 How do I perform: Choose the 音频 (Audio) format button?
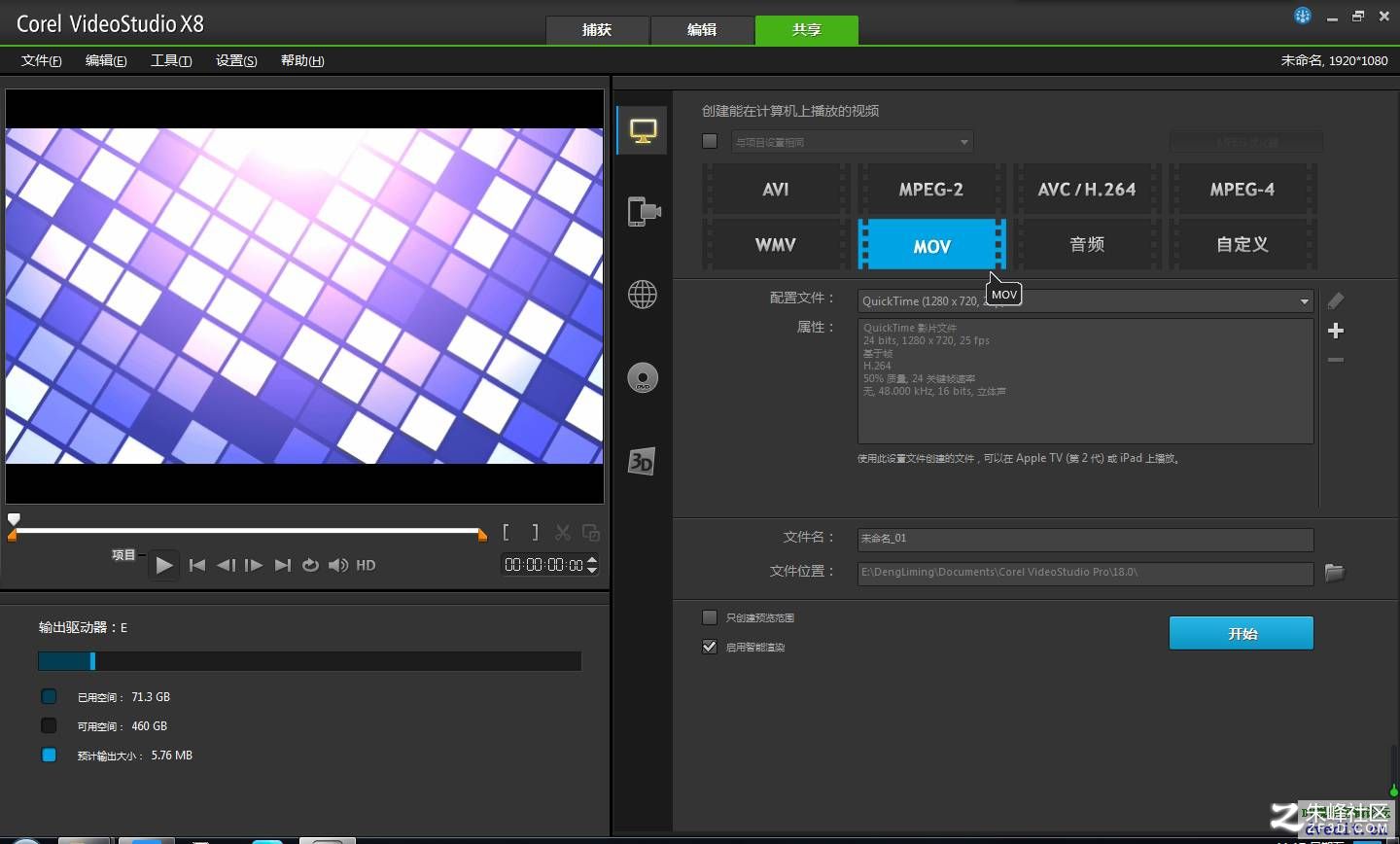(1087, 244)
